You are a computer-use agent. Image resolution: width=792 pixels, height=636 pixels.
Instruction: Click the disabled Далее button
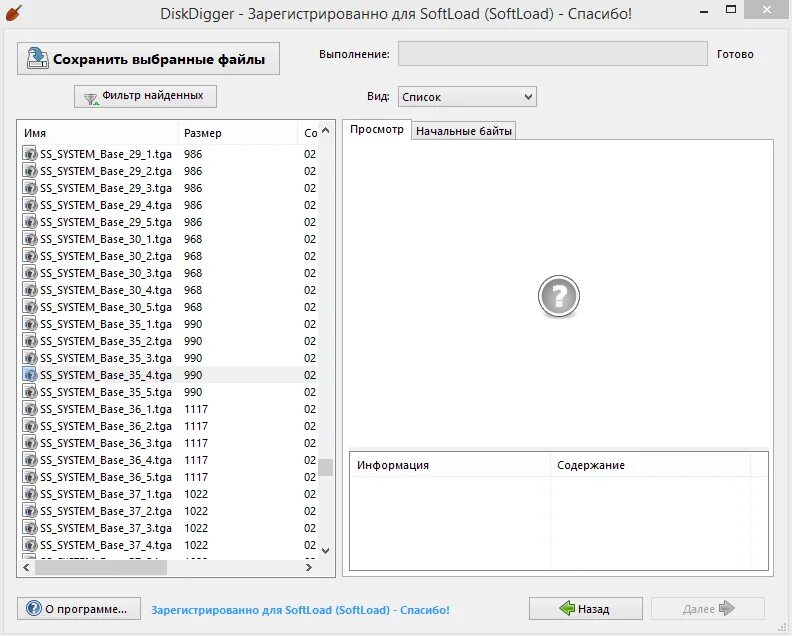tap(708, 608)
